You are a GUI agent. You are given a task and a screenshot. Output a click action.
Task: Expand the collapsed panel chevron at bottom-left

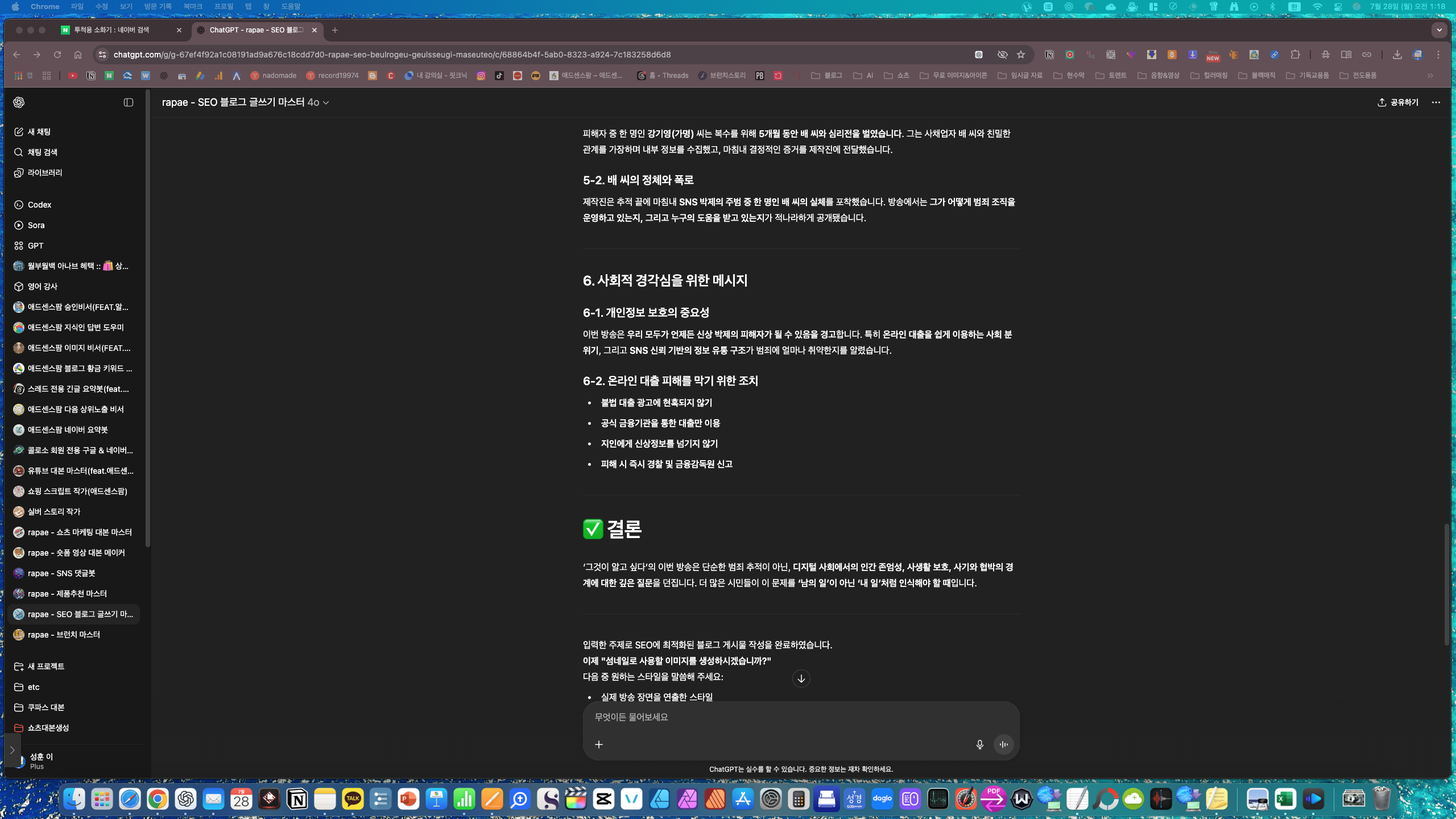pos(12,750)
